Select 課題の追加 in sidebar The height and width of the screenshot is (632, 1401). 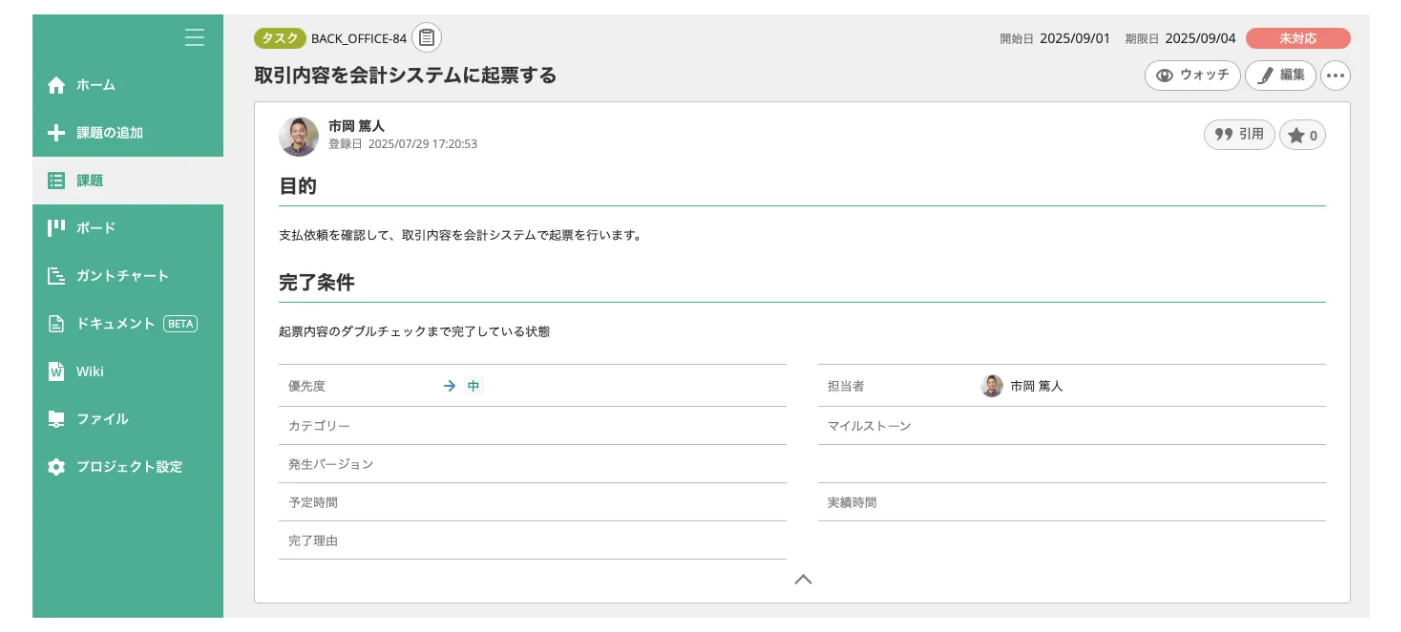coord(128,132)
